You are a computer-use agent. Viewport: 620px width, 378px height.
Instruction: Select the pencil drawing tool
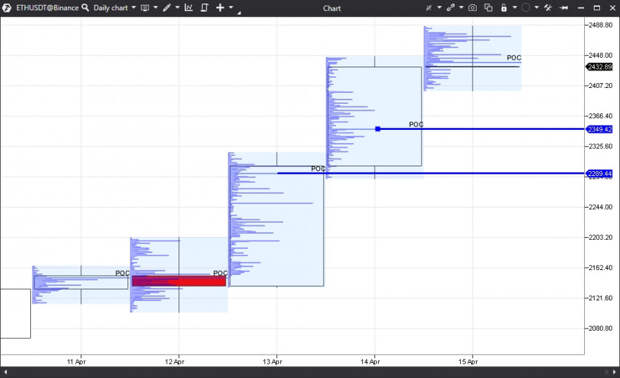166,8
